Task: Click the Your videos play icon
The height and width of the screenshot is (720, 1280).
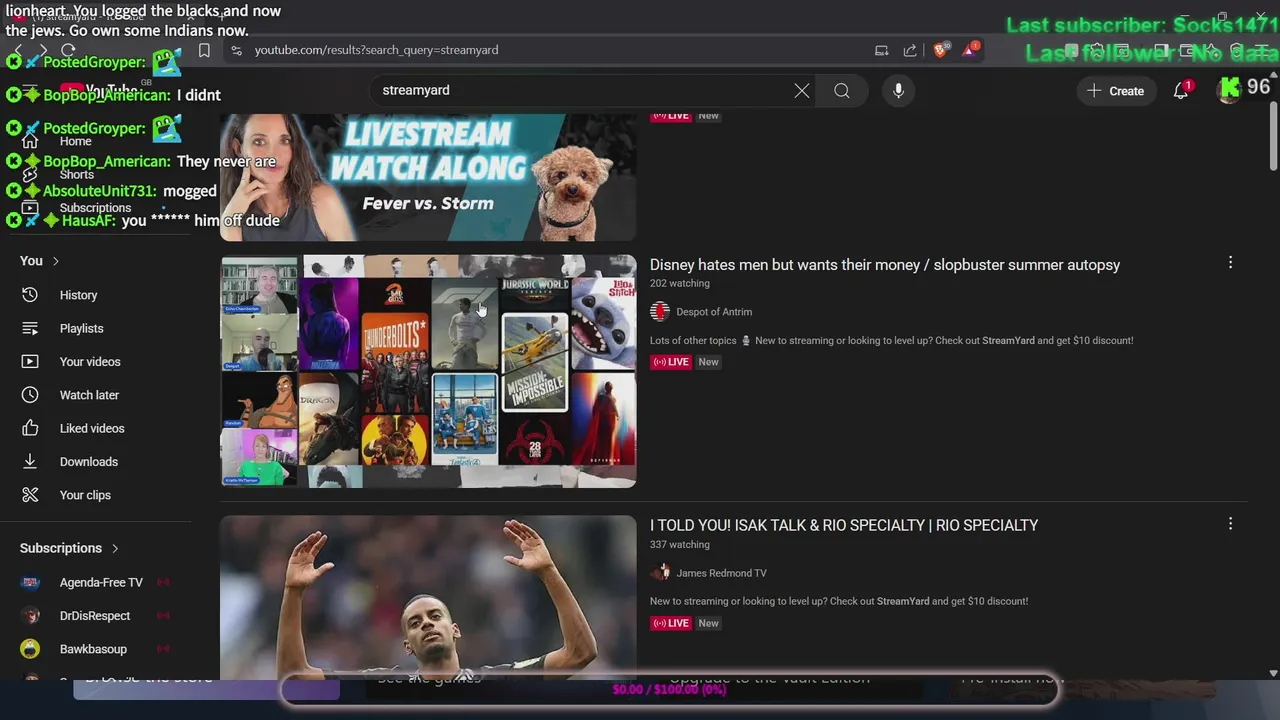Action: click(x=30, y=362)
